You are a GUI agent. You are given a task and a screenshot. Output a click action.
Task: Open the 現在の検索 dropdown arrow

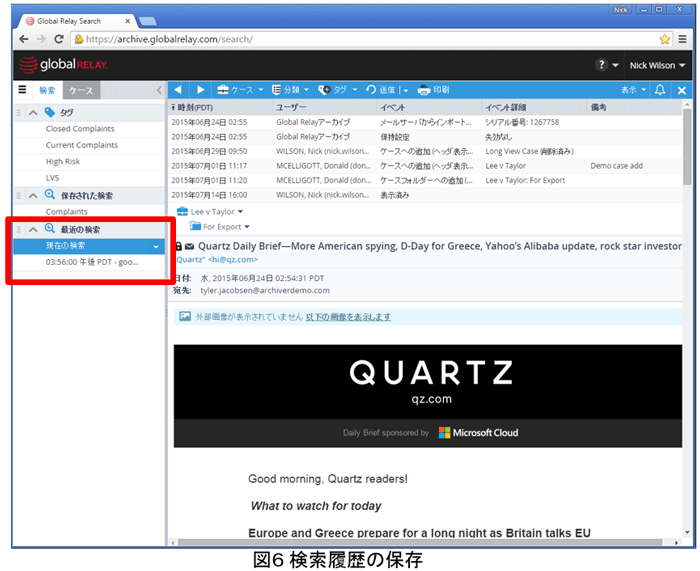(156, 246)
